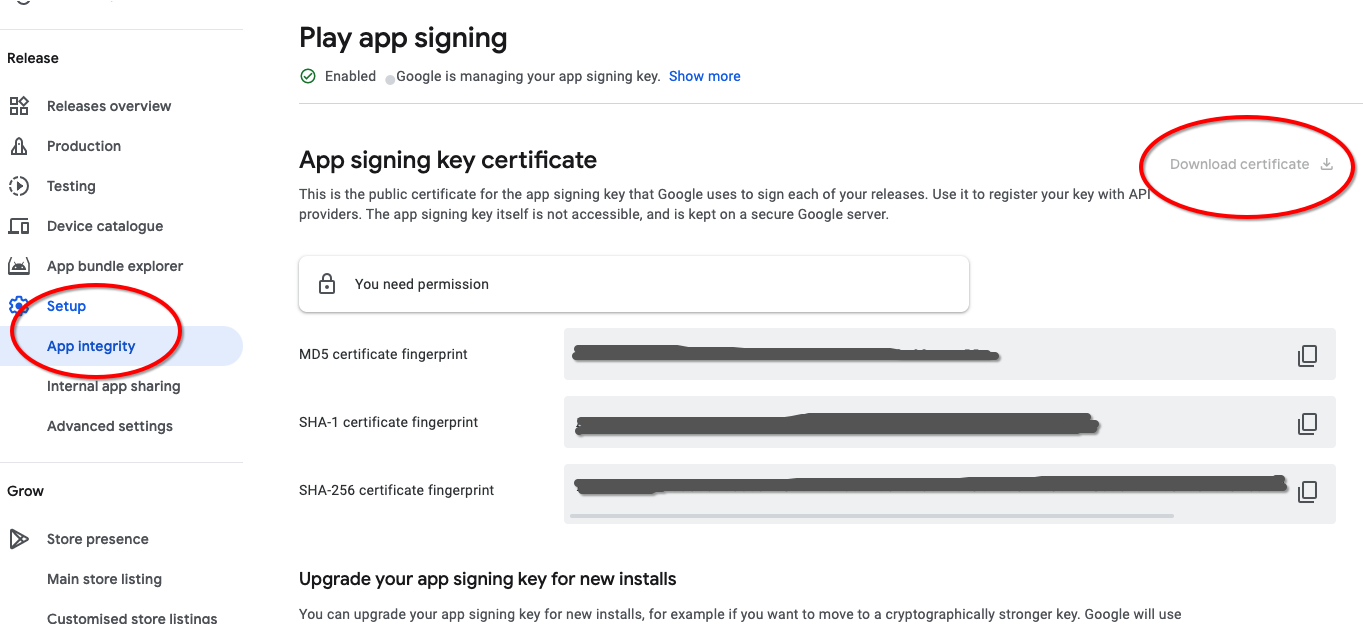Click the lock icon next to You need permission
Screen dimensions: 1363x624
[x=326, y=284]
